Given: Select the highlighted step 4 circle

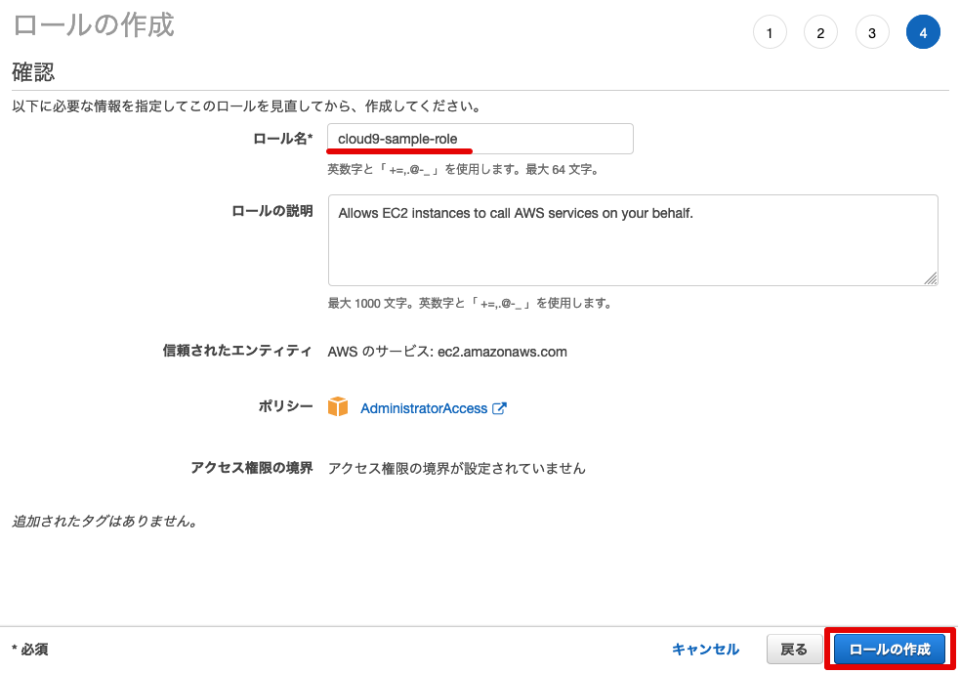Looking at the screenshot, I should [922, 31].
